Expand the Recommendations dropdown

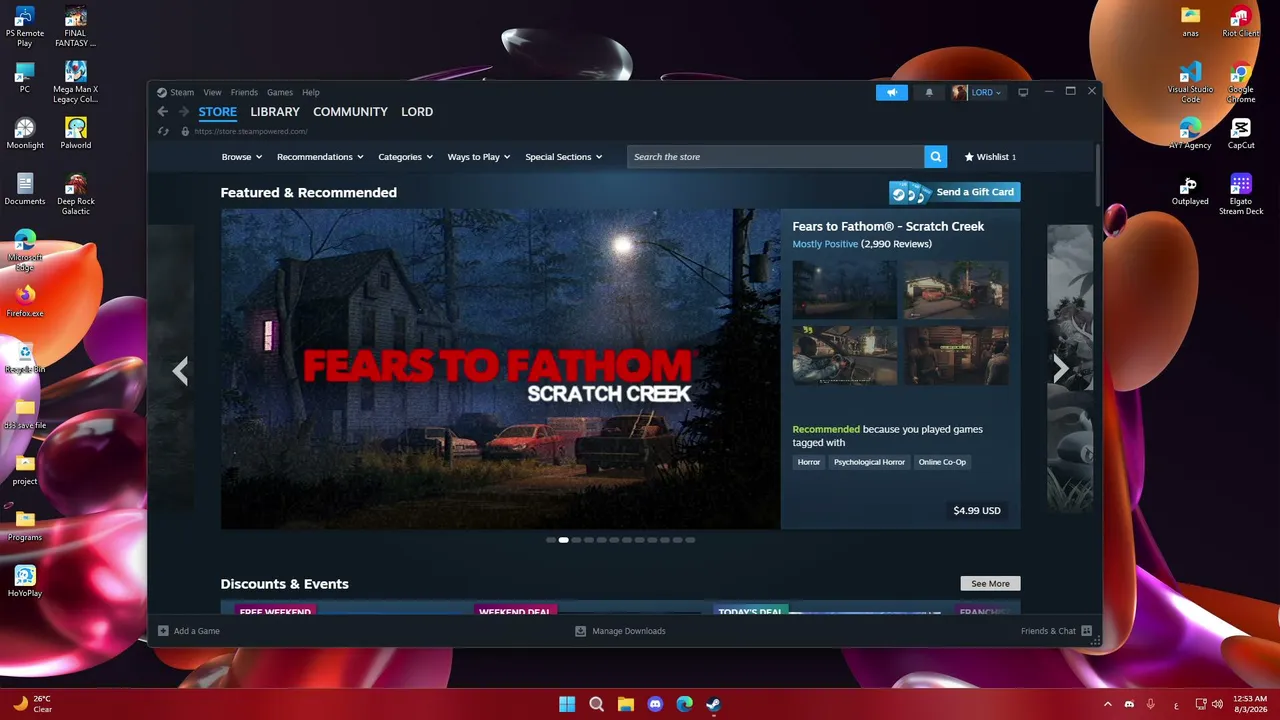coord(320,157)
